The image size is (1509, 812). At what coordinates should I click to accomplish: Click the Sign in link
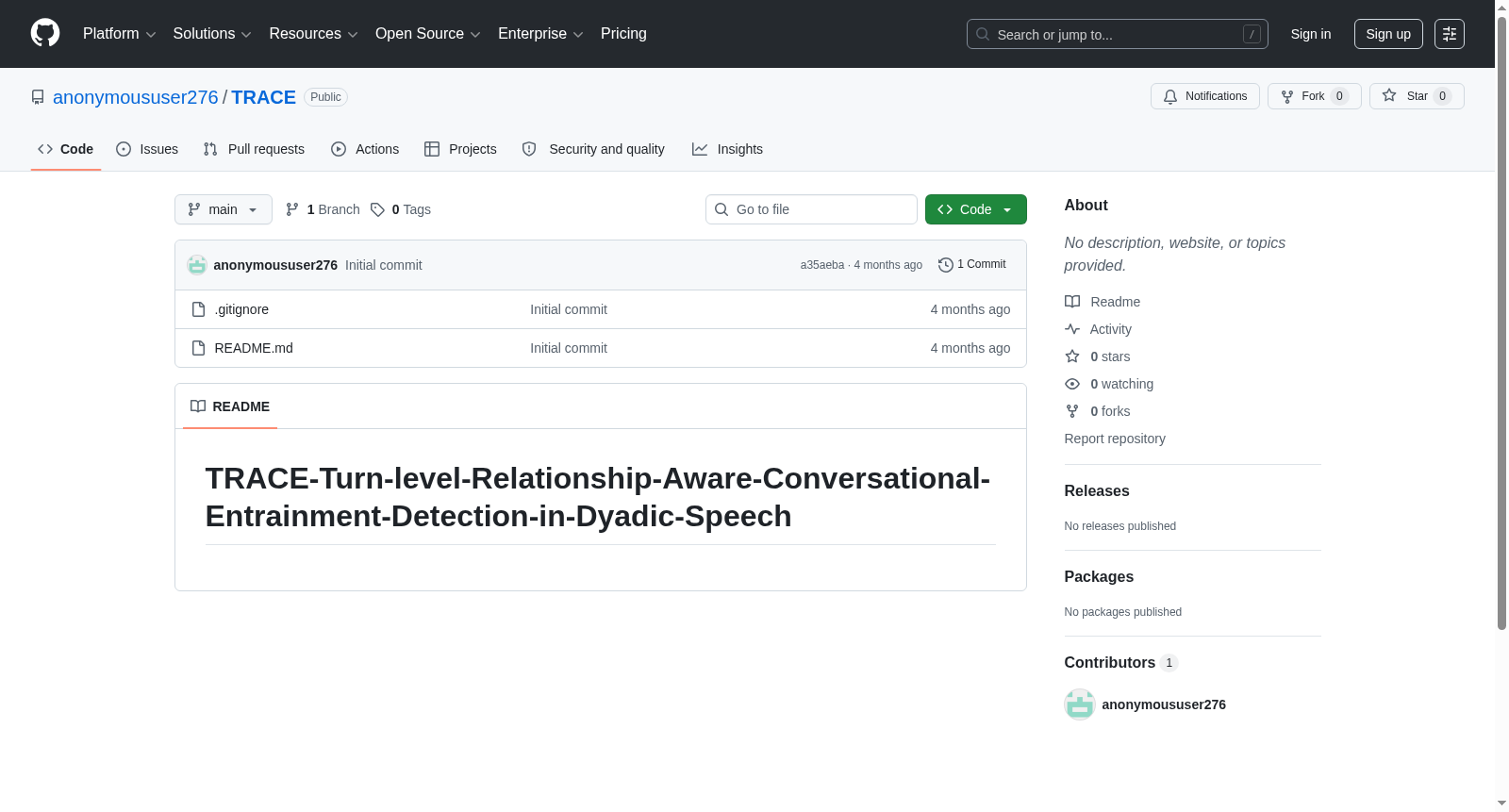coord(1311,34)
